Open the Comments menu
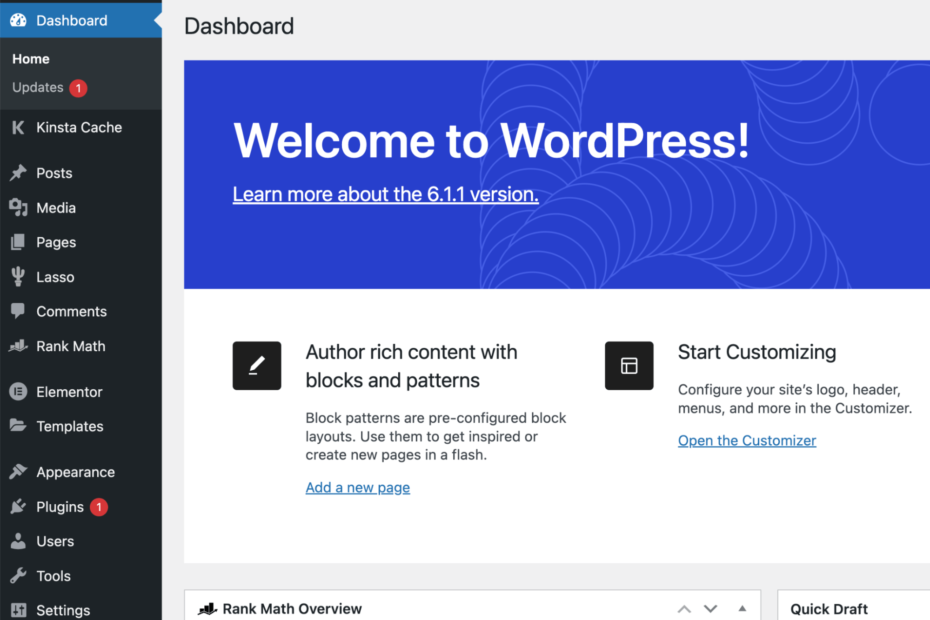 (x=81, y=311)
